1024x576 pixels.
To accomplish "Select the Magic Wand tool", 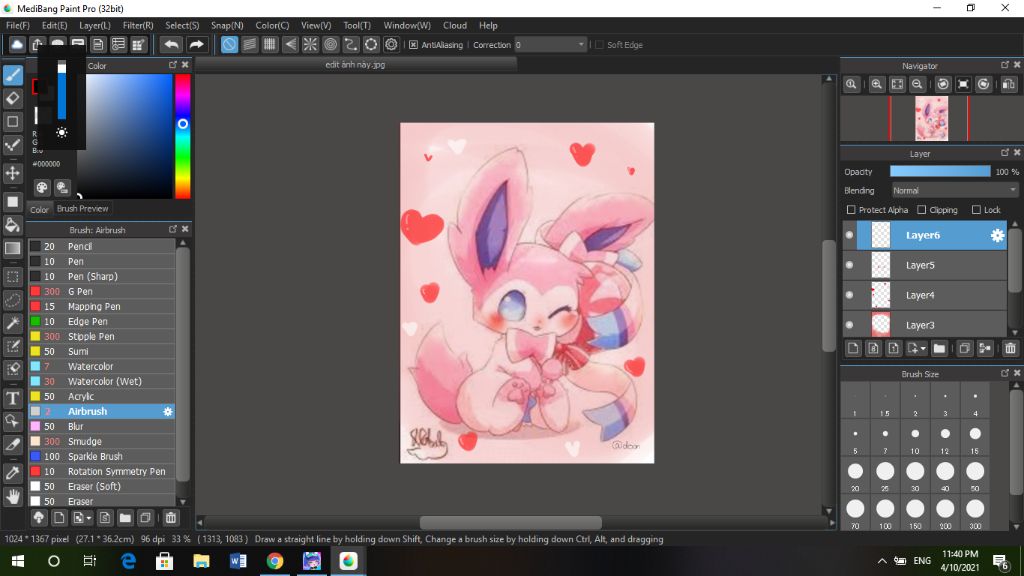I will click(12, 323).
